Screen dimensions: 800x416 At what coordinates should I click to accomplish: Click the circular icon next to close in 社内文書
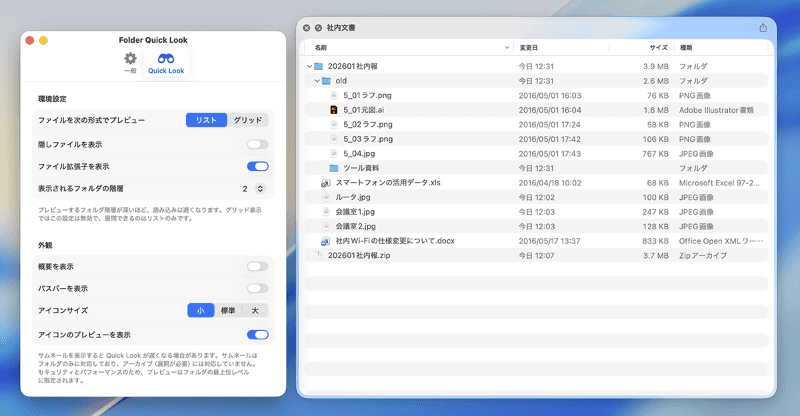(x=318, y=28)
